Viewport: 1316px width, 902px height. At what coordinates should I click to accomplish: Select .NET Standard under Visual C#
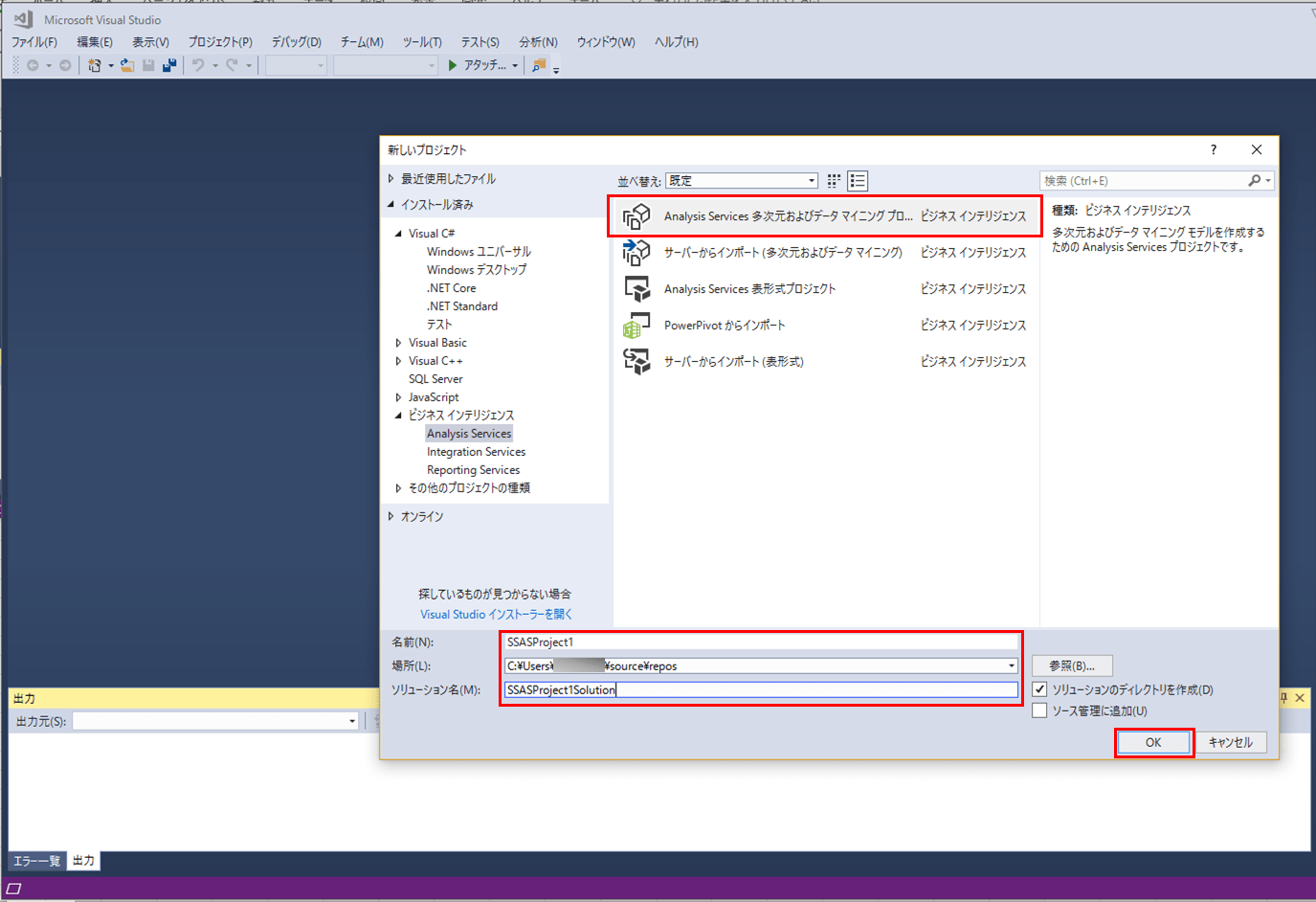(x=462, y=306)
